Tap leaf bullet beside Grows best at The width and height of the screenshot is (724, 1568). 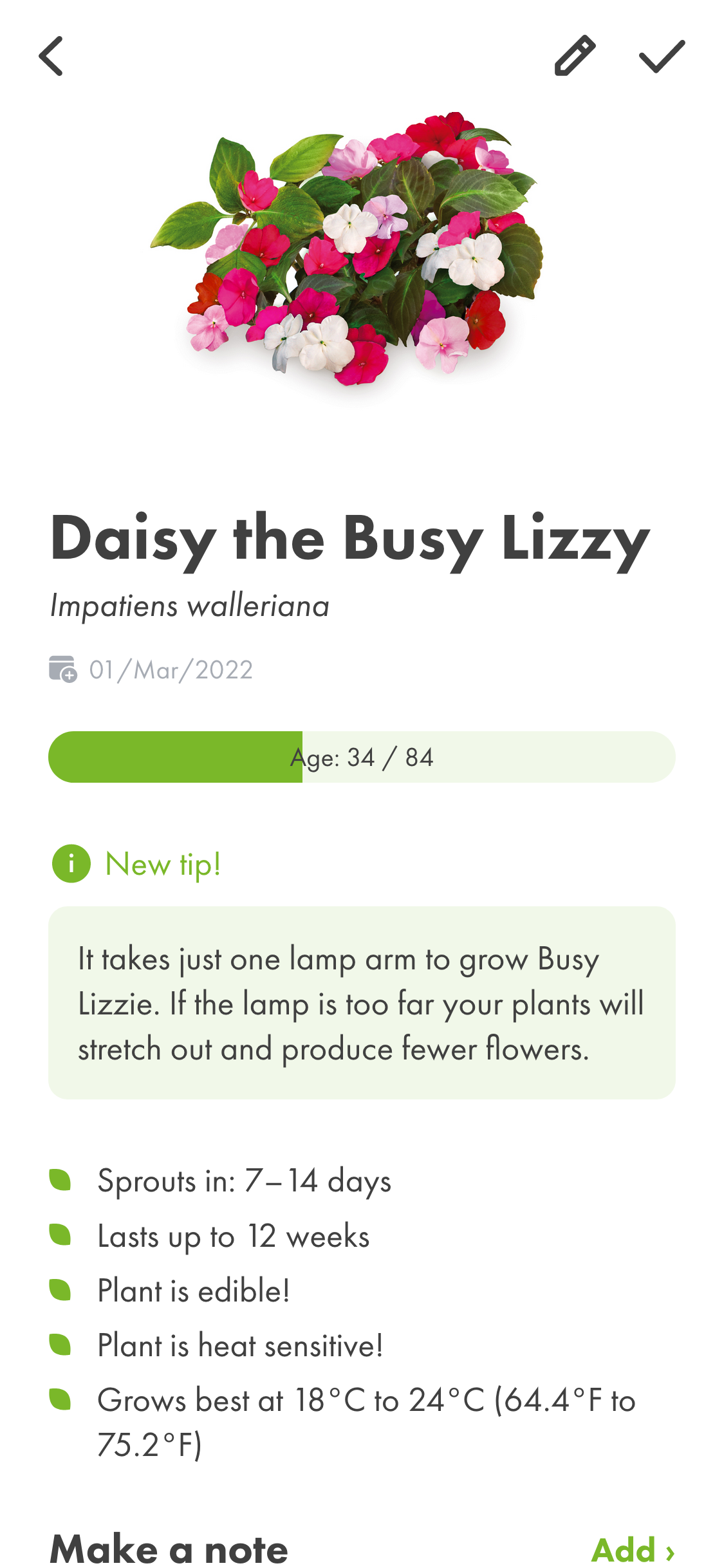click(60, 1399)
